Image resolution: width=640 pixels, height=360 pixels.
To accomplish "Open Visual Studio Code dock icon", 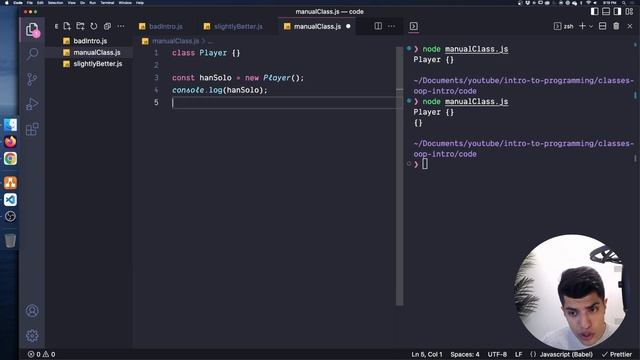I will tap(10, 200).
